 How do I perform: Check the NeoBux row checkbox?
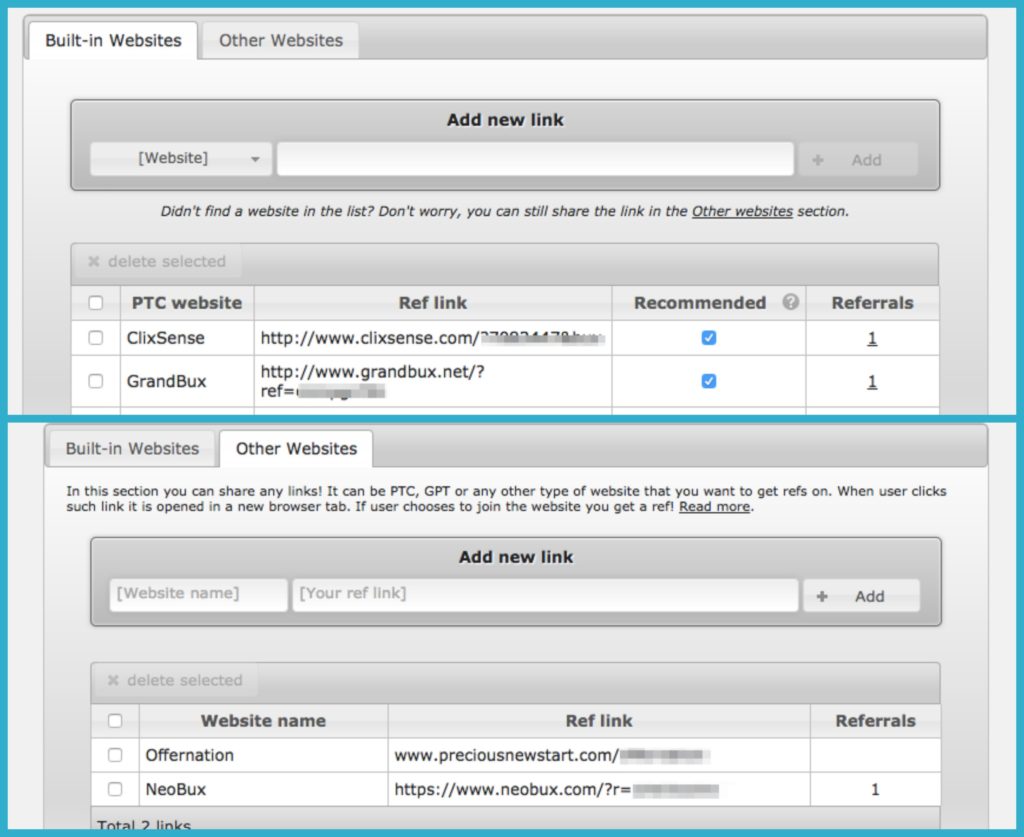pos(115,789)
